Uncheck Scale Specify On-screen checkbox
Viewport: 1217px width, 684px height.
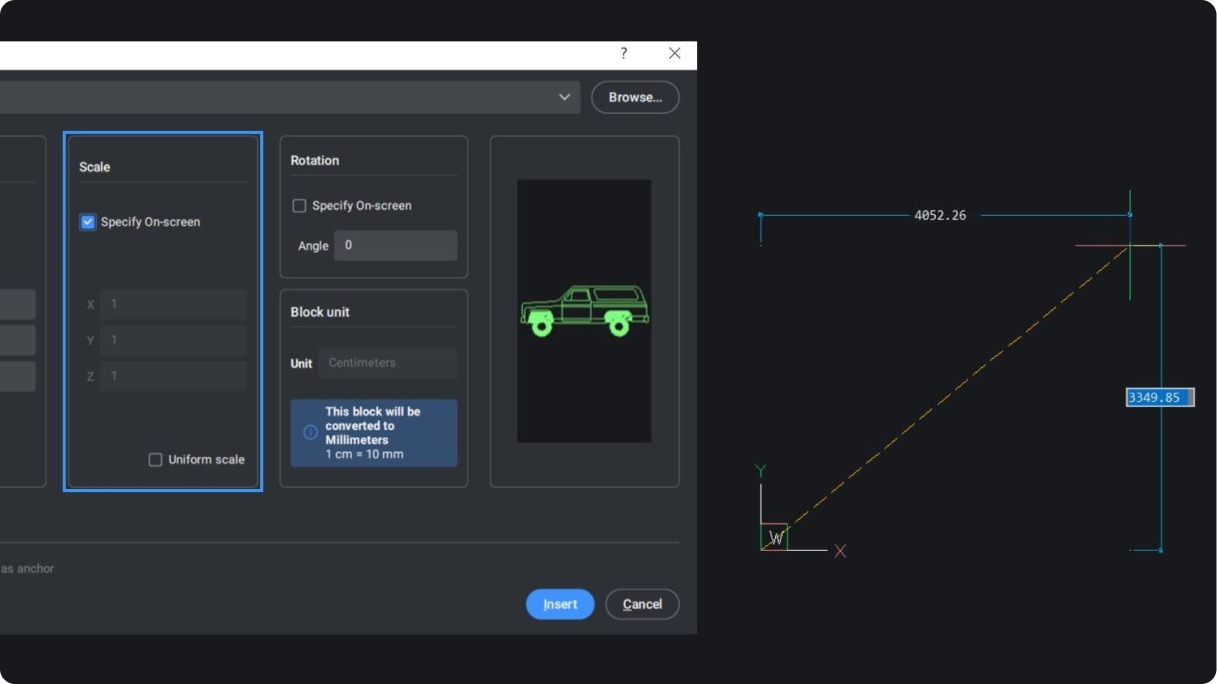click(87, 222)
